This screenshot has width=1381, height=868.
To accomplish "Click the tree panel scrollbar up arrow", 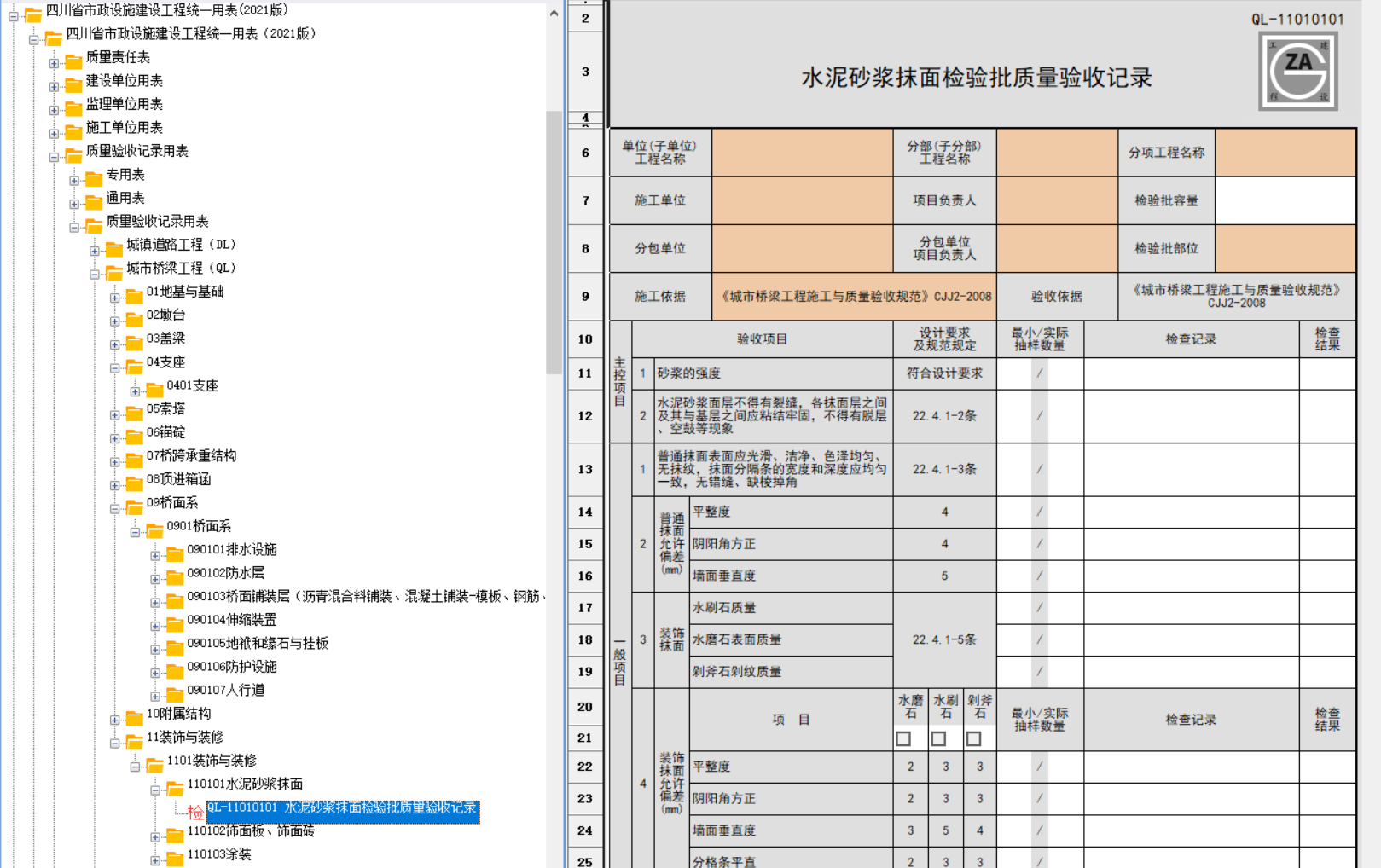I will tap(554, 13).
